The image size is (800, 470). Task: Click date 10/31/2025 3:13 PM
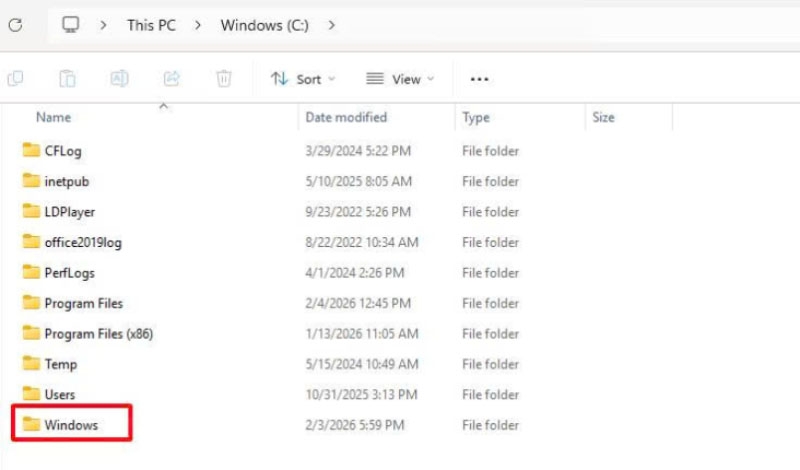[361, 394]
